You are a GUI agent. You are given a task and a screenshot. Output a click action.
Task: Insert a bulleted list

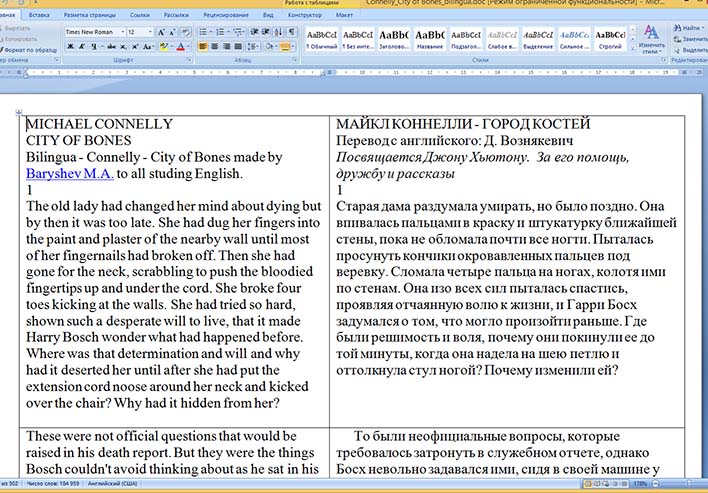click(x=203, y=32)
